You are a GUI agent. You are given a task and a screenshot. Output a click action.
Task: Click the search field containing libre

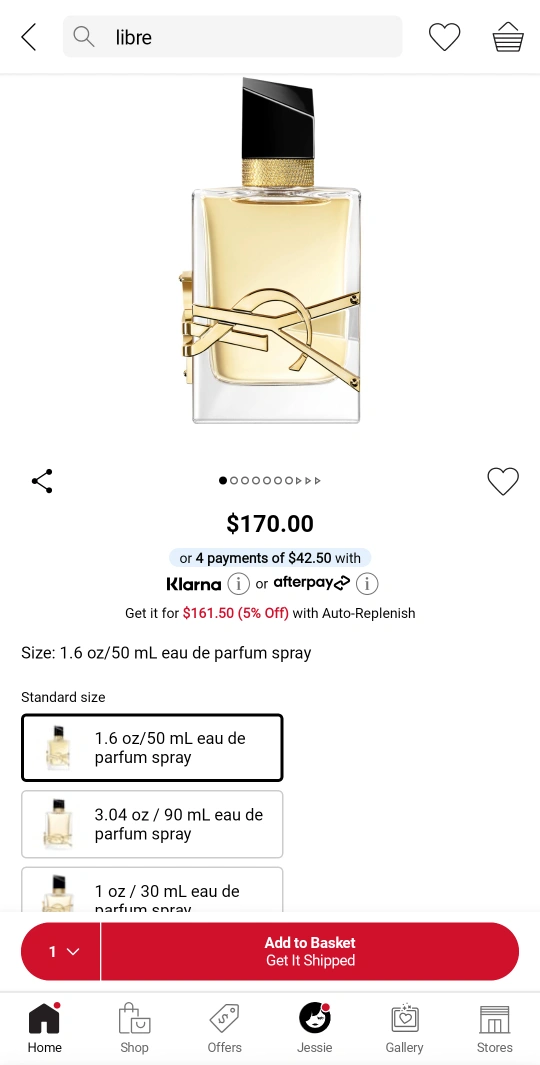[x=232, y=37]
